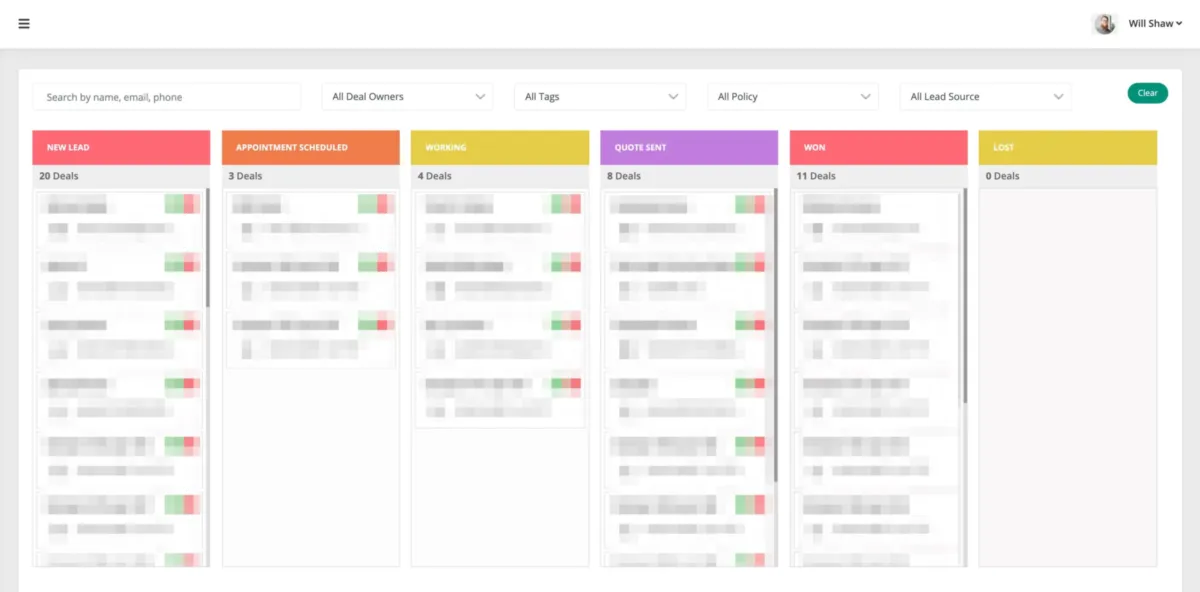Screen dimensions: 1200x592
Task: Select the Appointment Scheduled column header
Action: click(310, 147)
